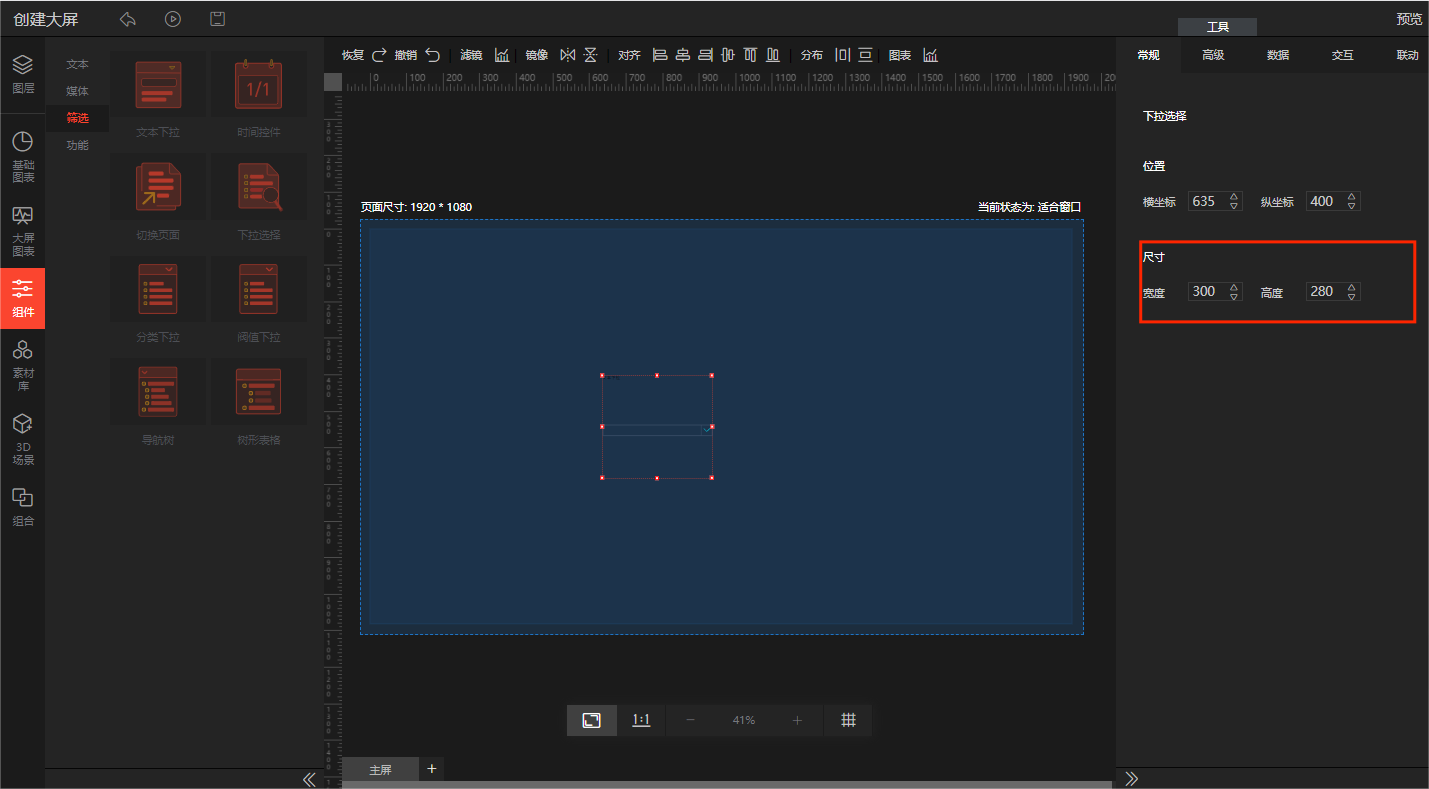Viewport: 1429px width, 789px height.
Task: Increase the 横坐标 value with up arrow
Action: 1234,196
